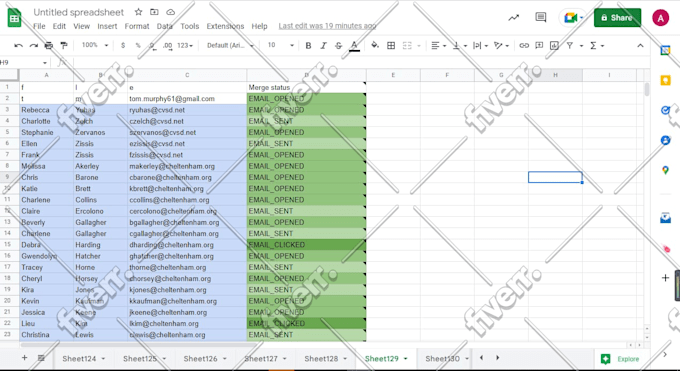Click the Redo icon
The image size is (680, 371).
click(x=33, y=46)
